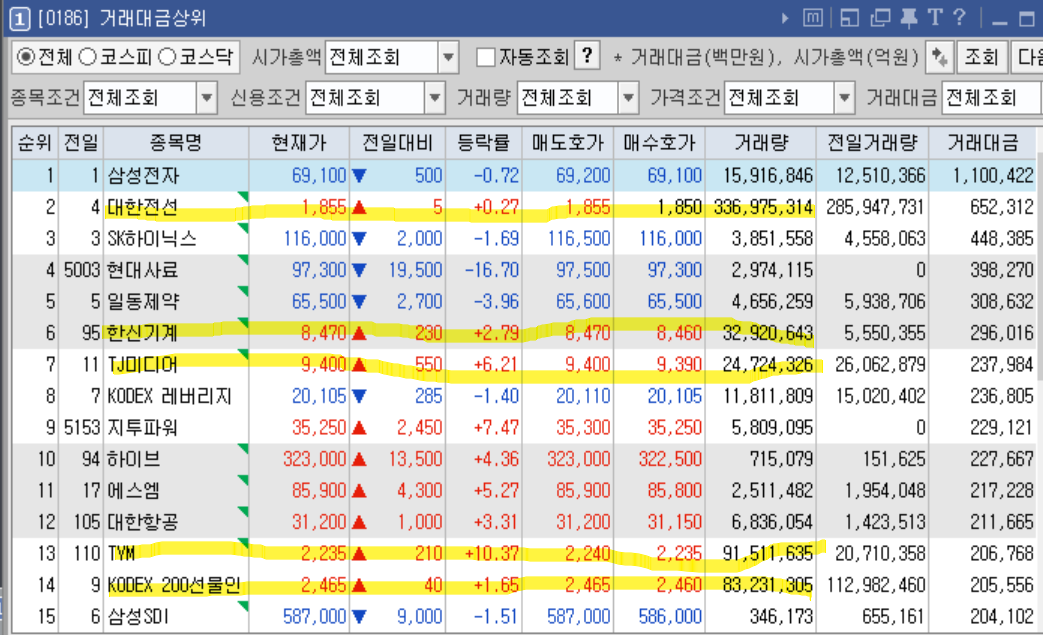Screen dimensions: 1043x635
Task: Click the small play arrow in title bar
Action: 785,19
